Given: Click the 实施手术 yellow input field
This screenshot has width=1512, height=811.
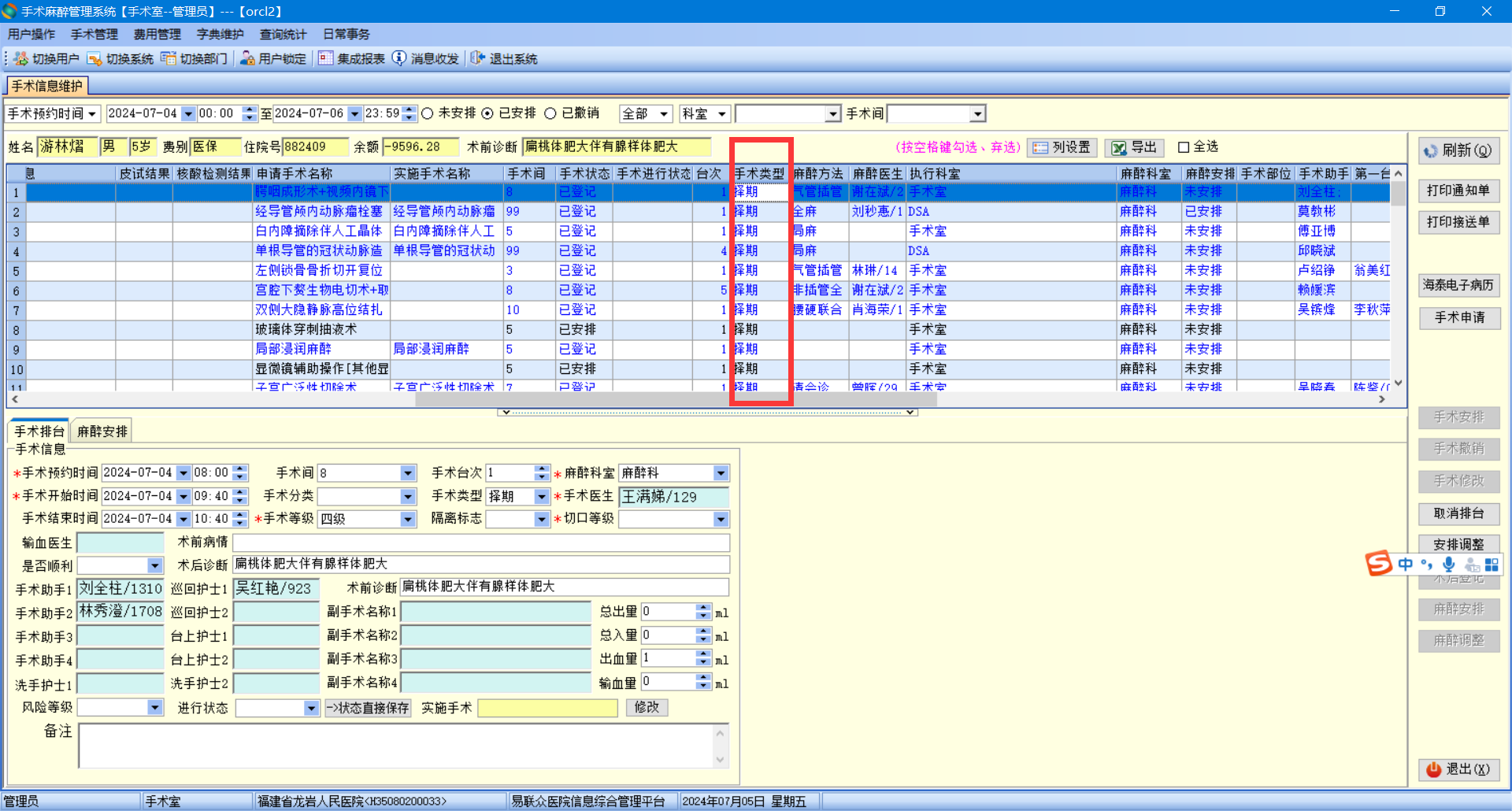Looking at the screenshot, I should 547,708.
